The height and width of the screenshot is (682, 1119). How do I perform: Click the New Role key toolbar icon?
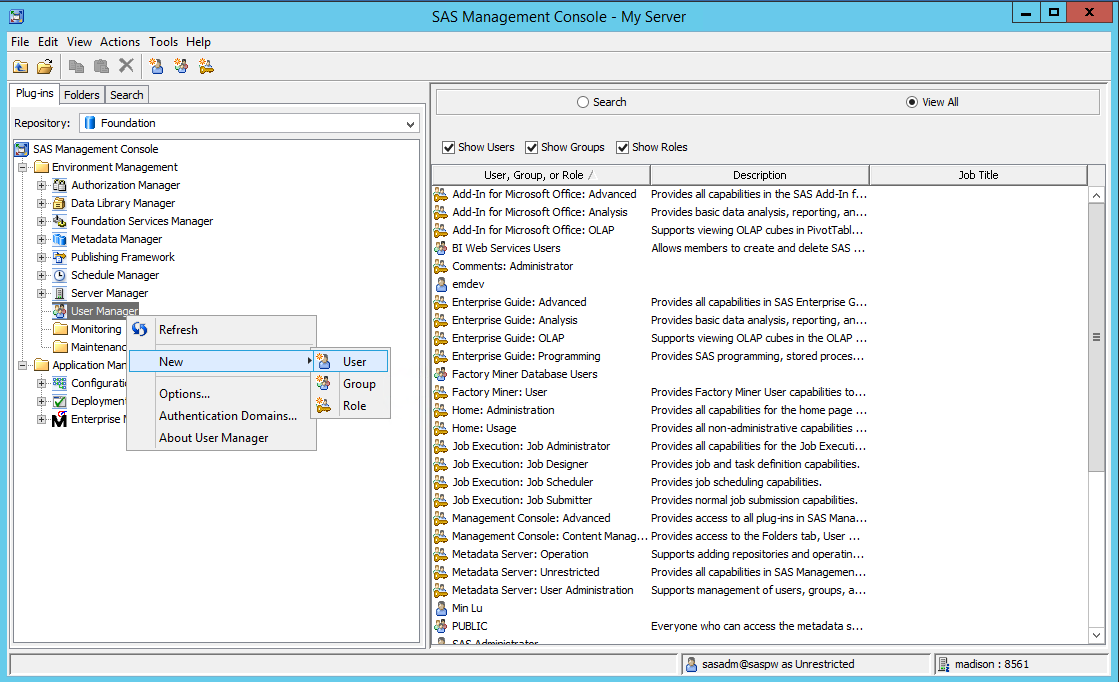[206, 66]
